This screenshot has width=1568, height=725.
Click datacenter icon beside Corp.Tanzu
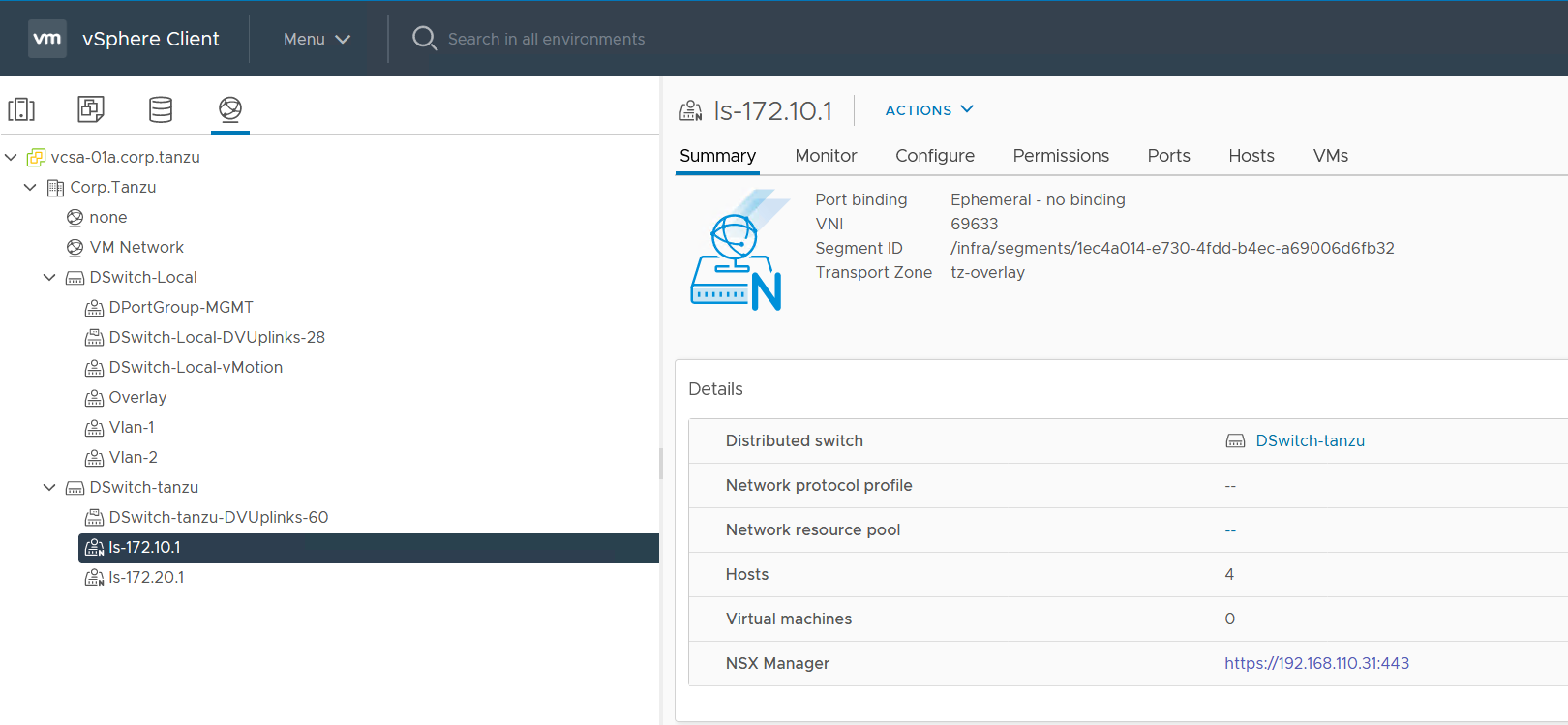pyautogui.click(x=56, y=187)
